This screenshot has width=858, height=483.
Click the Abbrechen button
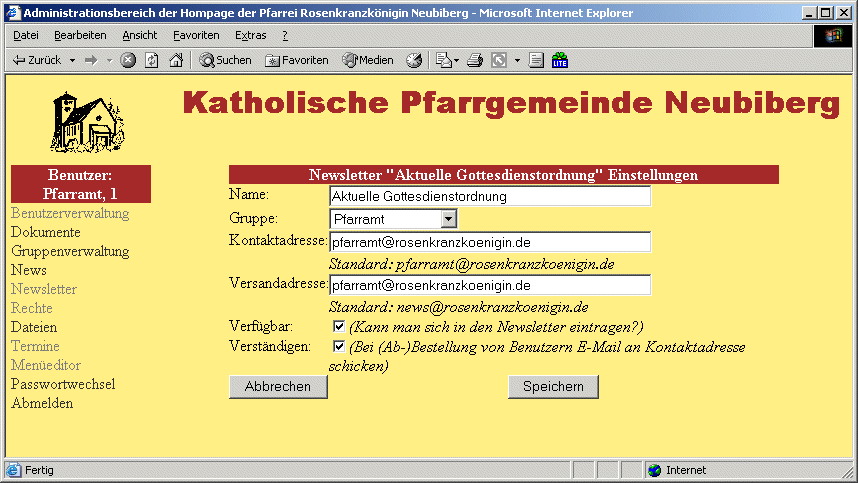tap(278, 386)
